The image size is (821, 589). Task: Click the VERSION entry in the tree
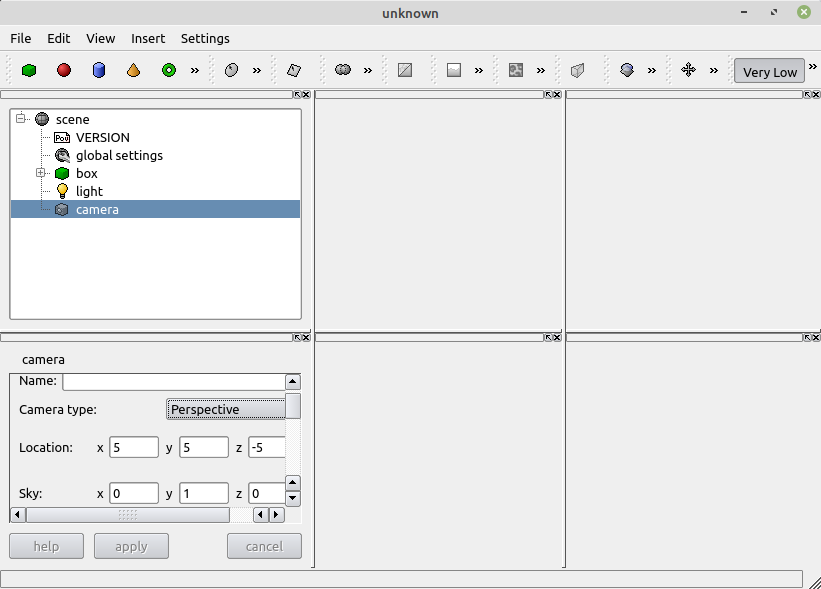tap(102, 137)
